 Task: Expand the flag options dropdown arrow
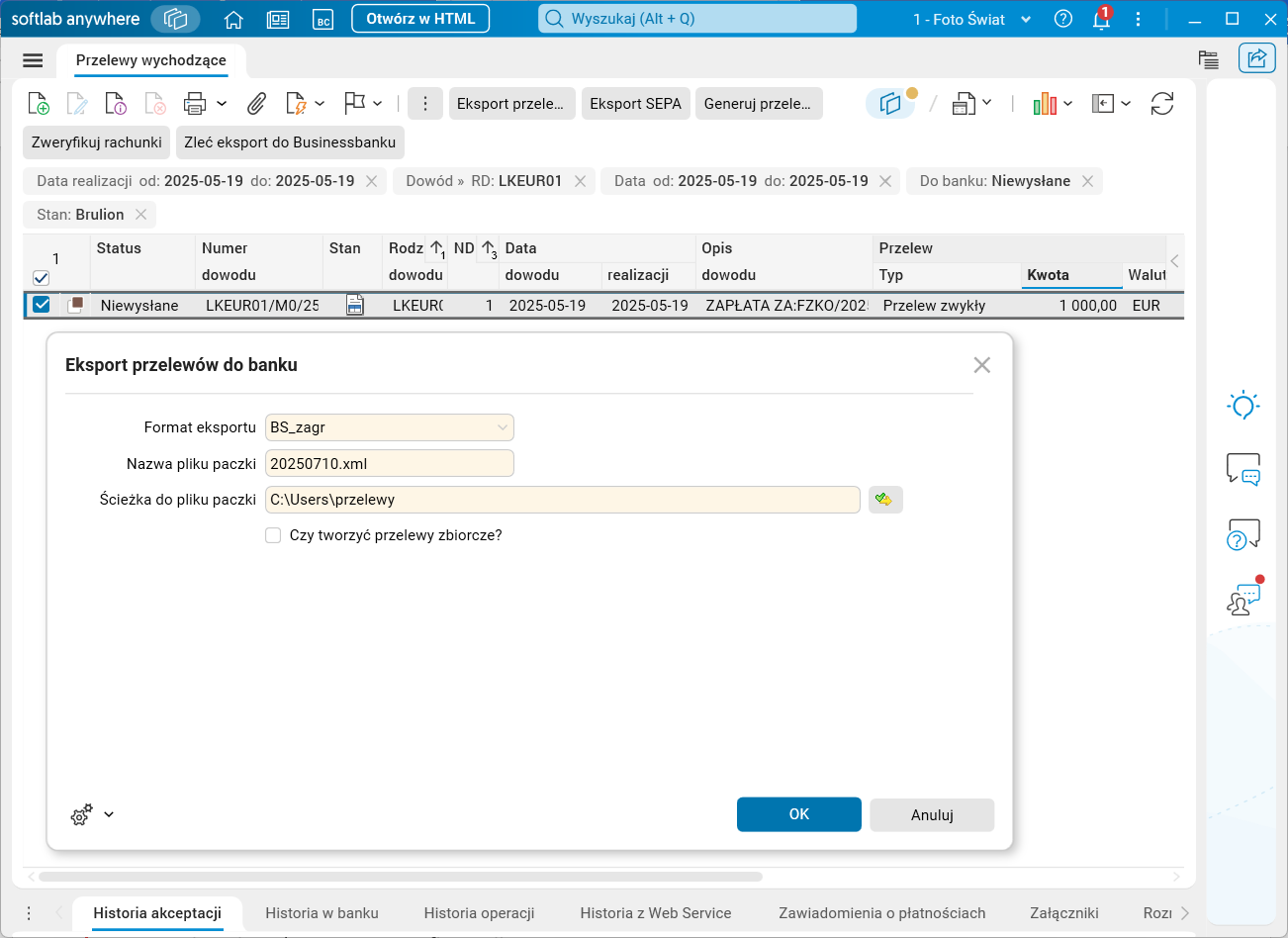[378, 103]
